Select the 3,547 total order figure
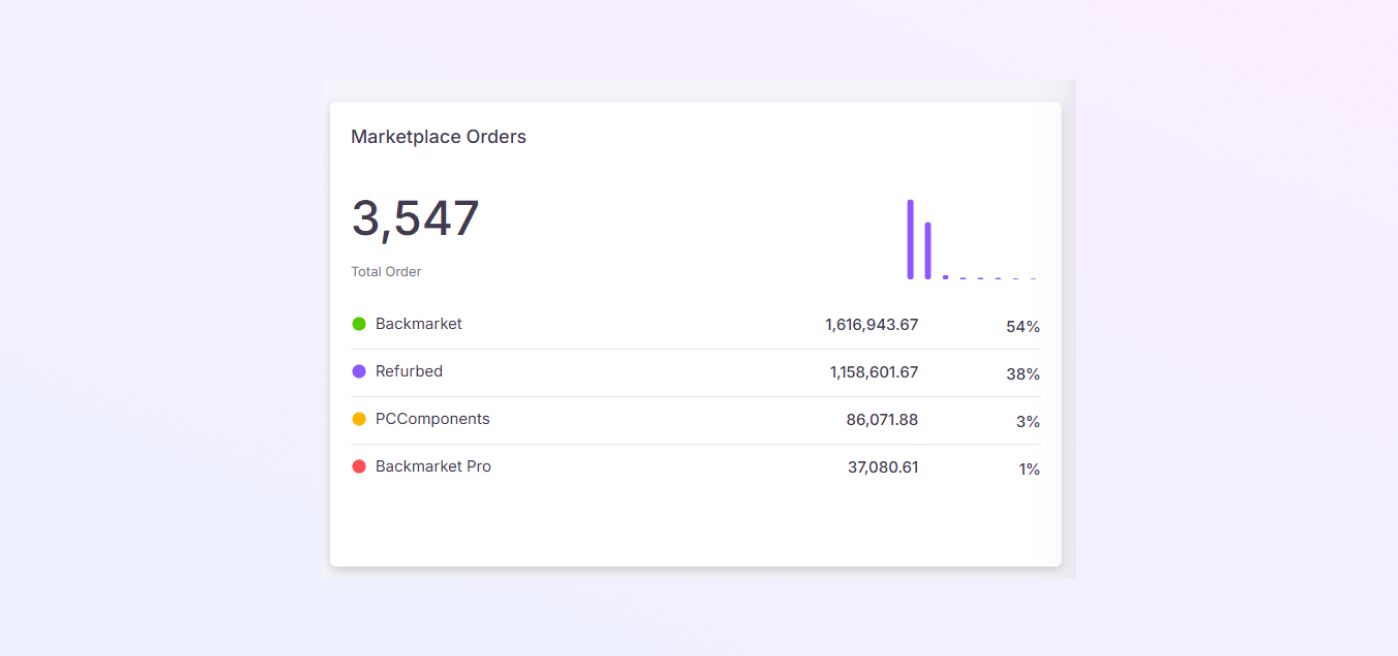 pos(415,218)
